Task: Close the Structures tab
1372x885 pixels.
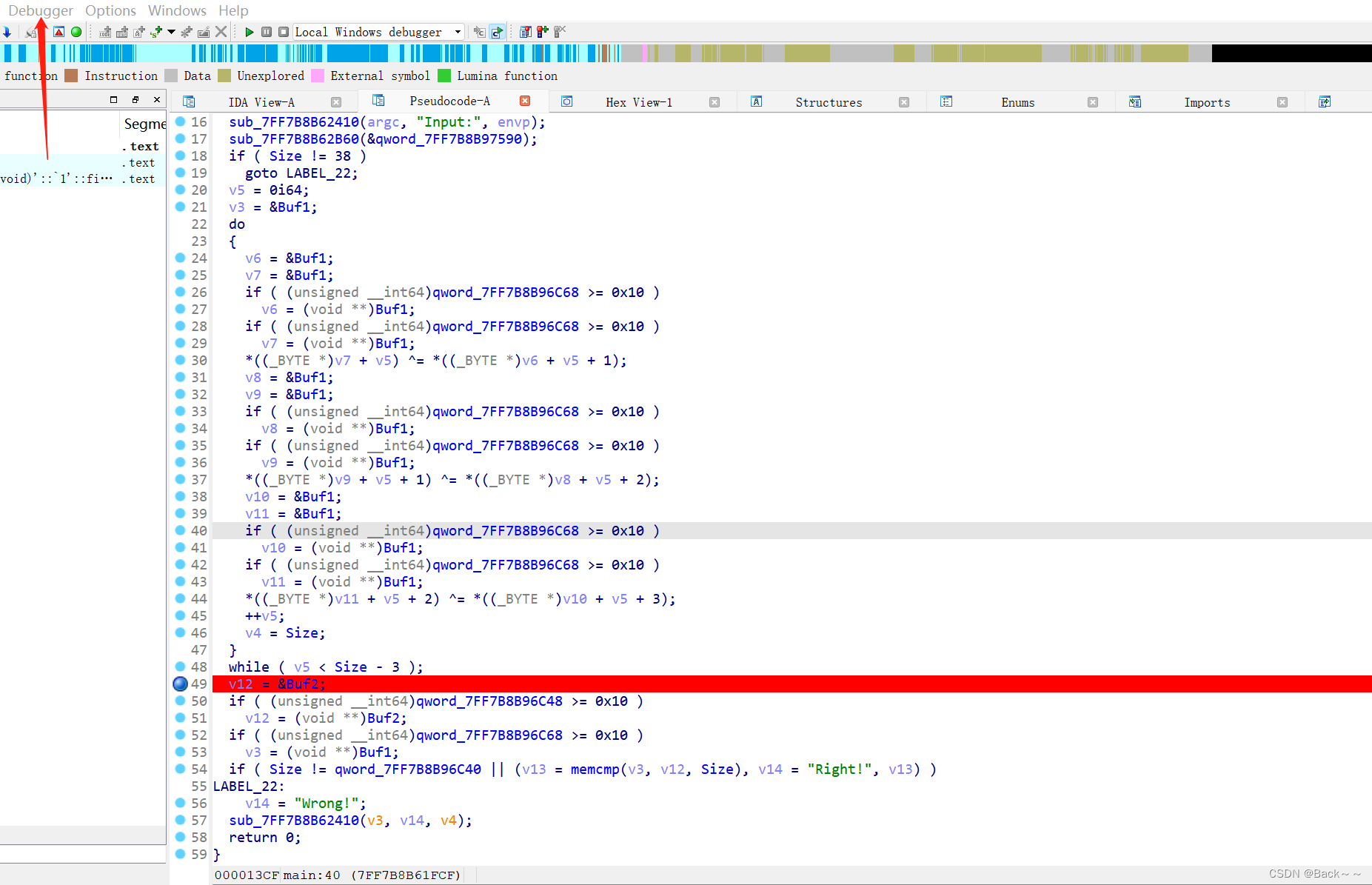Action: [x=904, y=102]
